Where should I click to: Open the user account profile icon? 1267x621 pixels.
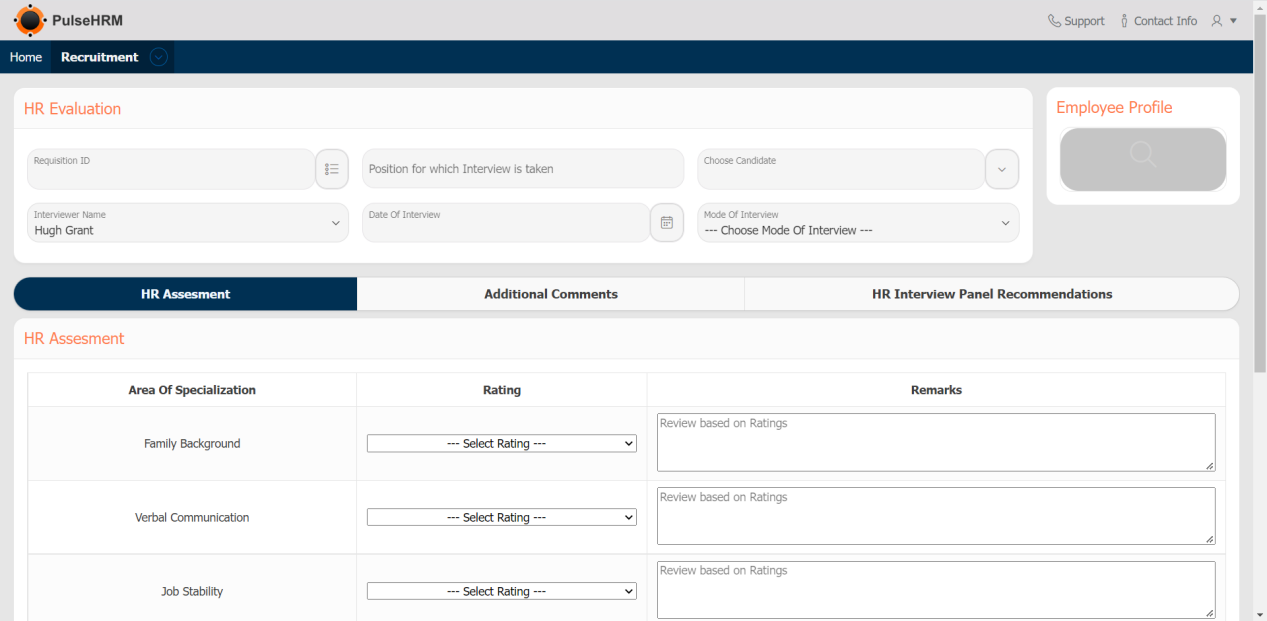(x=1217, y=21)
